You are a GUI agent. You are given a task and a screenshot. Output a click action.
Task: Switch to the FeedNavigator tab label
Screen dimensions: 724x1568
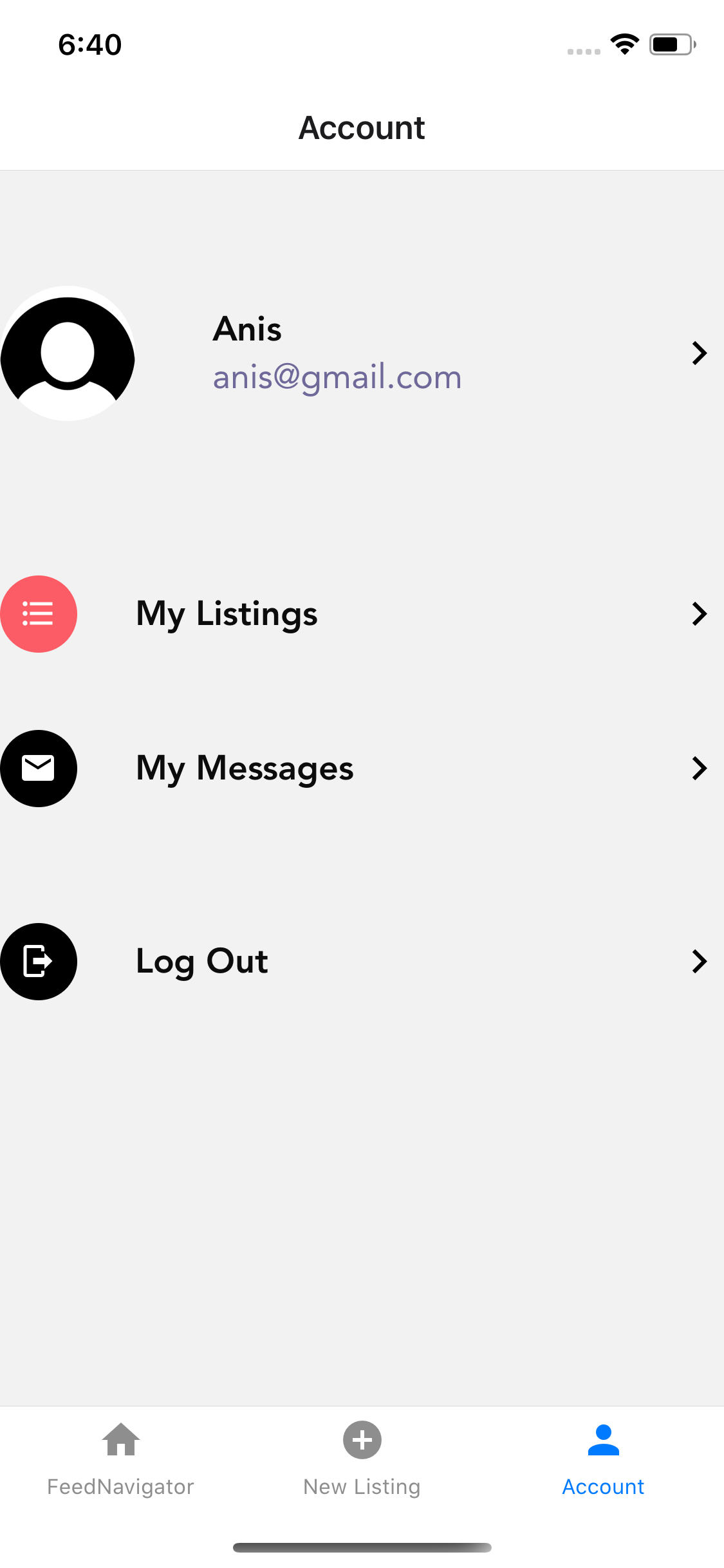(120, 1487)
